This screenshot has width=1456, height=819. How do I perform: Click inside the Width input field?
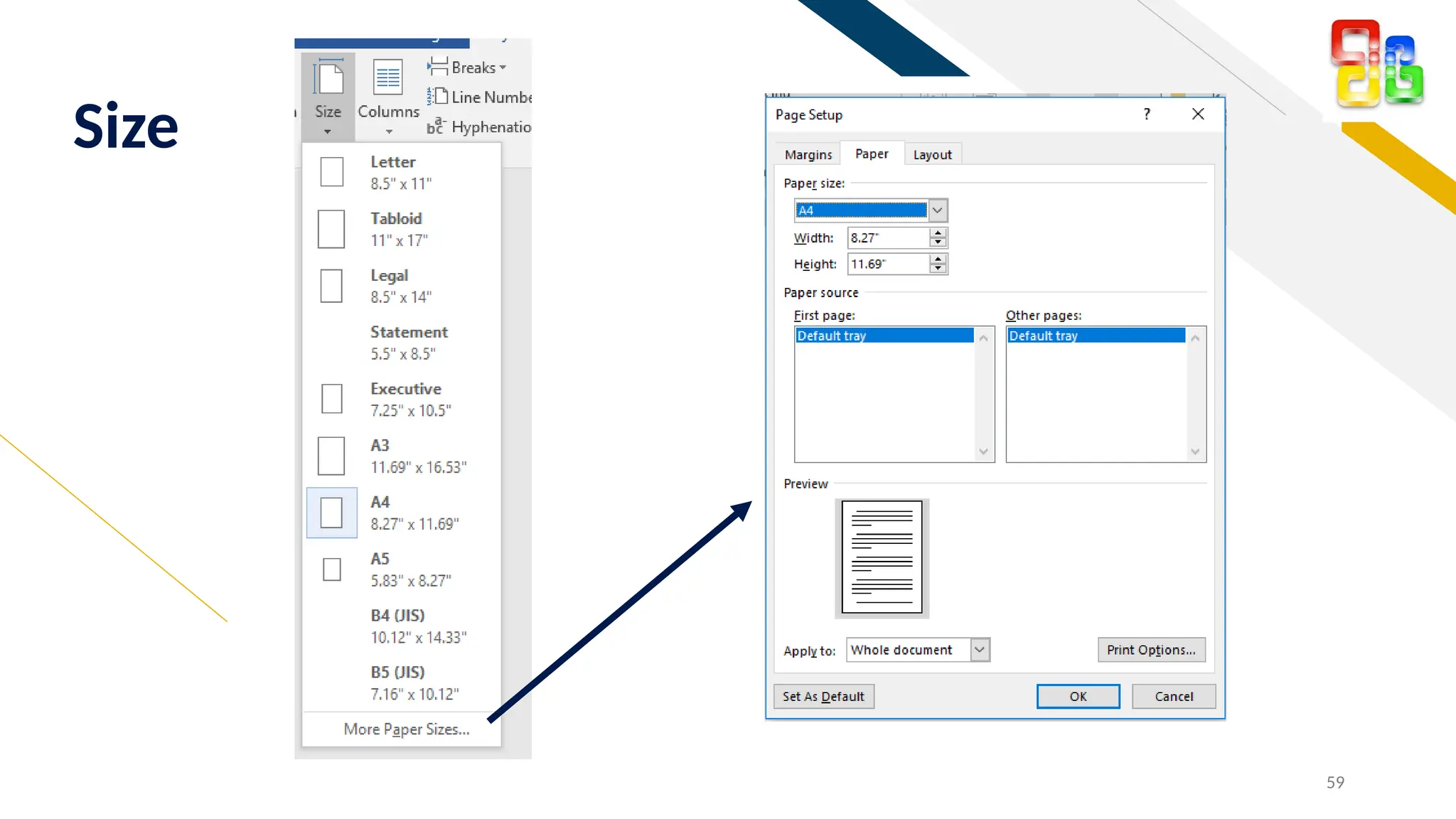[887, 238]
